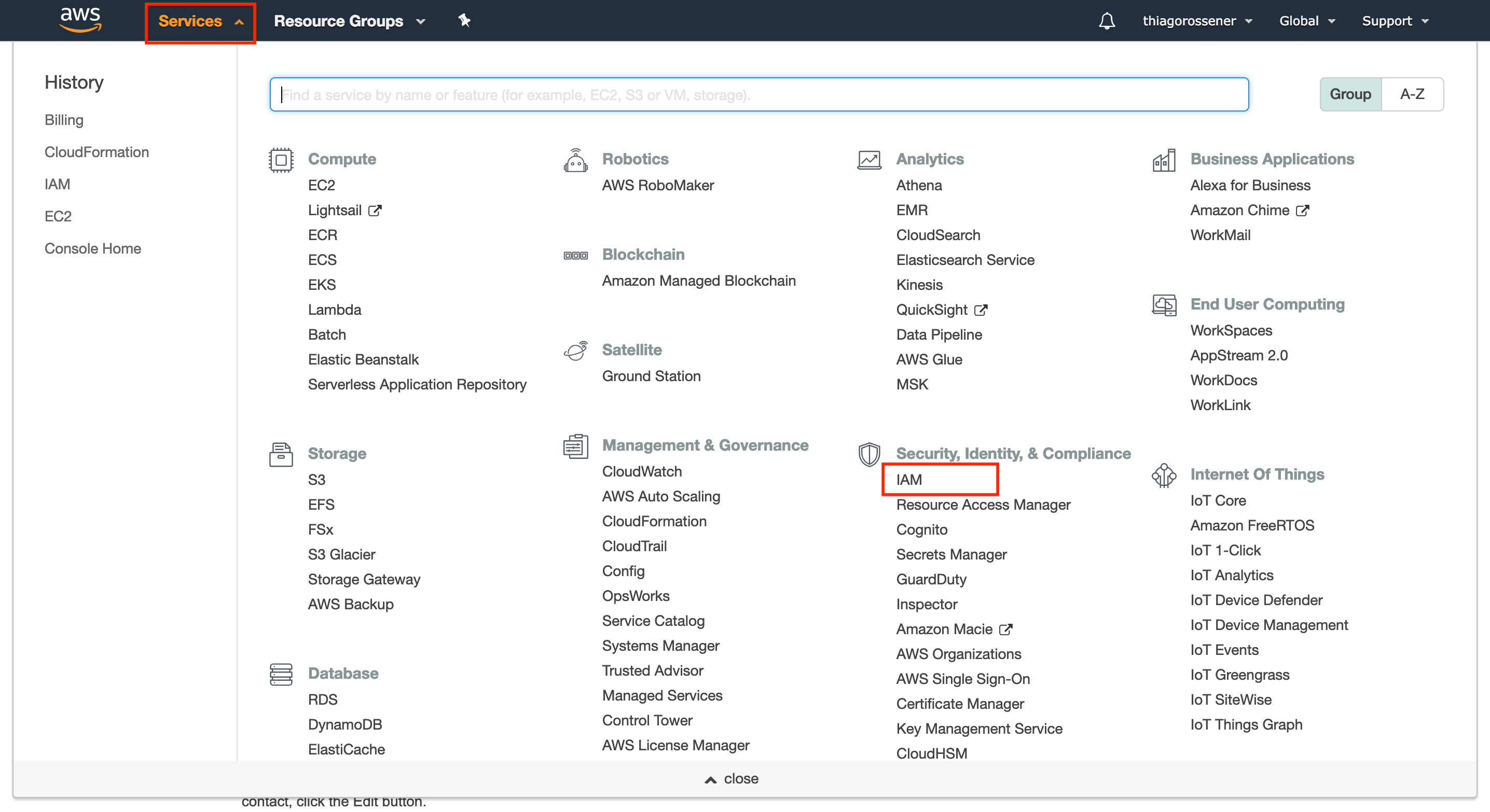
Task: Click the external link icon beside QuickSight
Action: click(x=981, y=311)
